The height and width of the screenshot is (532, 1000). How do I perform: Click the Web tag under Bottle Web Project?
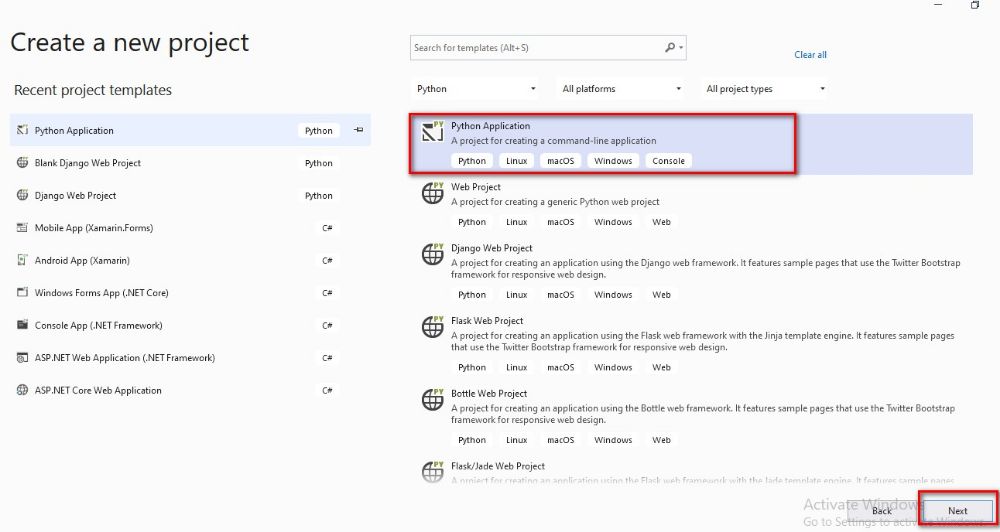coord(661,440)
